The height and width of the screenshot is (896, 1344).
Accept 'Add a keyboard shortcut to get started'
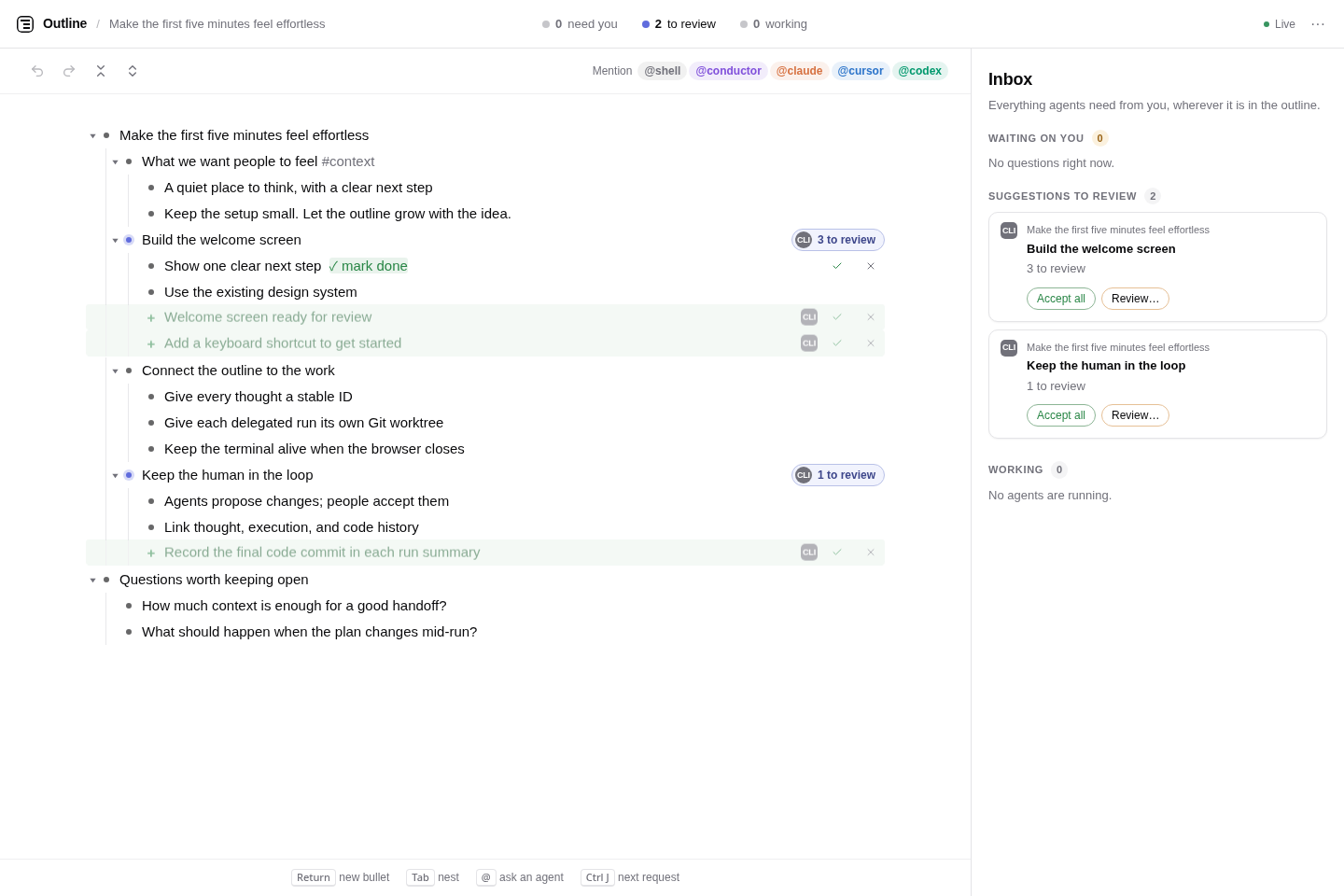point(837,343)
